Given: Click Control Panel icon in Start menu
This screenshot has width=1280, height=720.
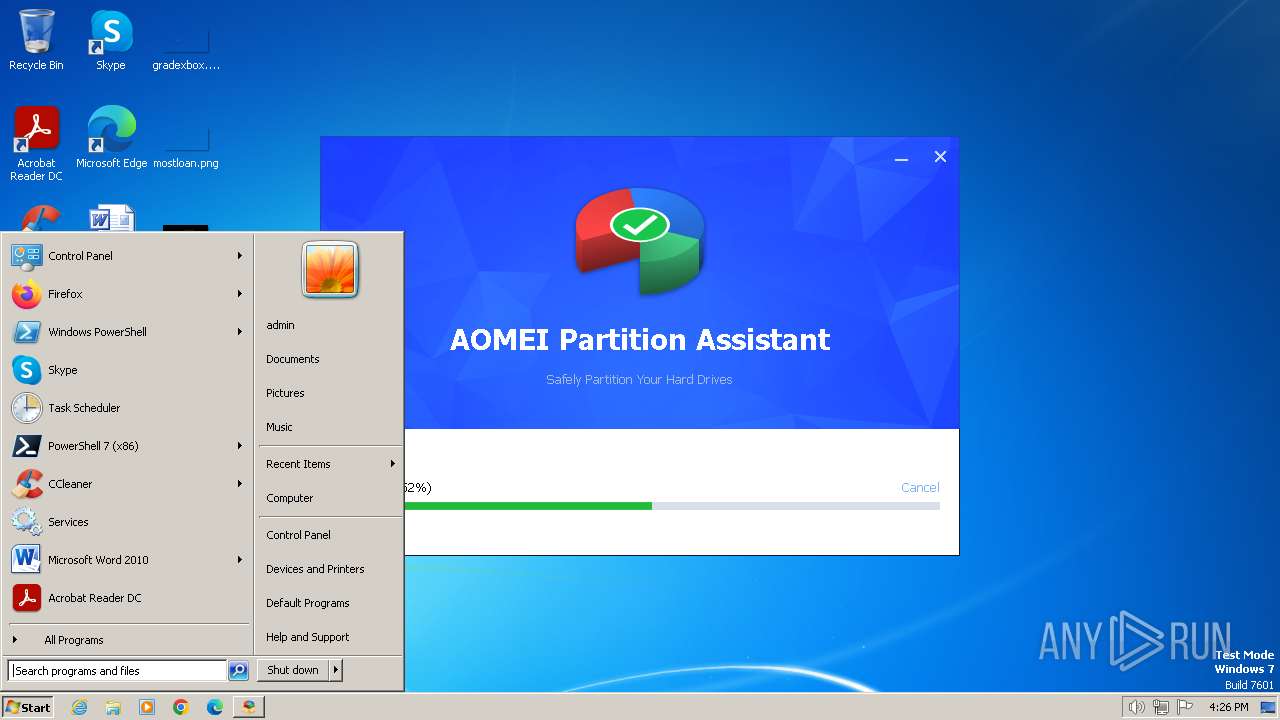Looking at the screenshot, I should (27, 256).
